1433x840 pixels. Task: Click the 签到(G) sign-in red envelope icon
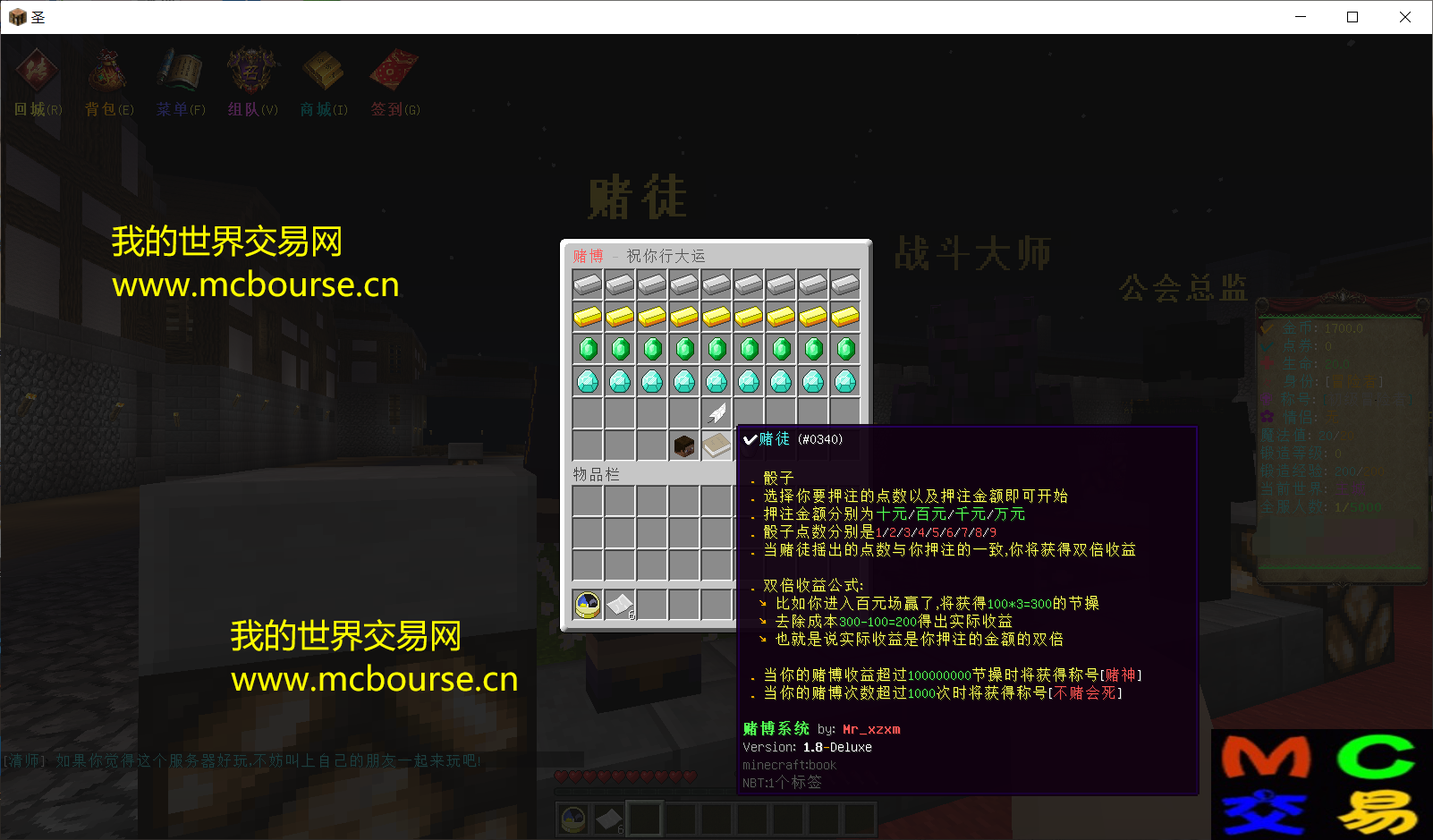pyautogui.click(x=394, y=72)
